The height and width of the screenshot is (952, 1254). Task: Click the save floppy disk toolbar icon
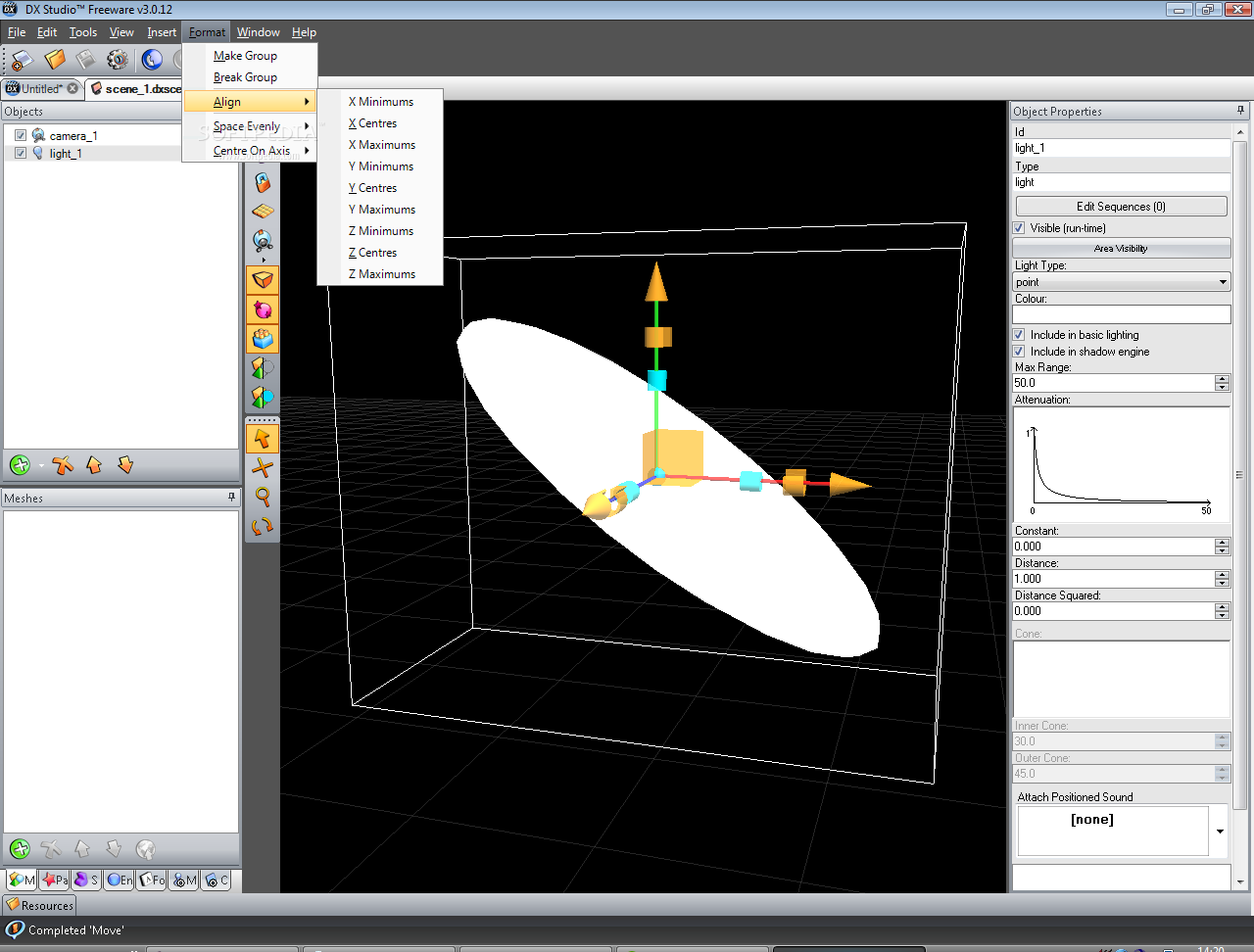(86, 60)
